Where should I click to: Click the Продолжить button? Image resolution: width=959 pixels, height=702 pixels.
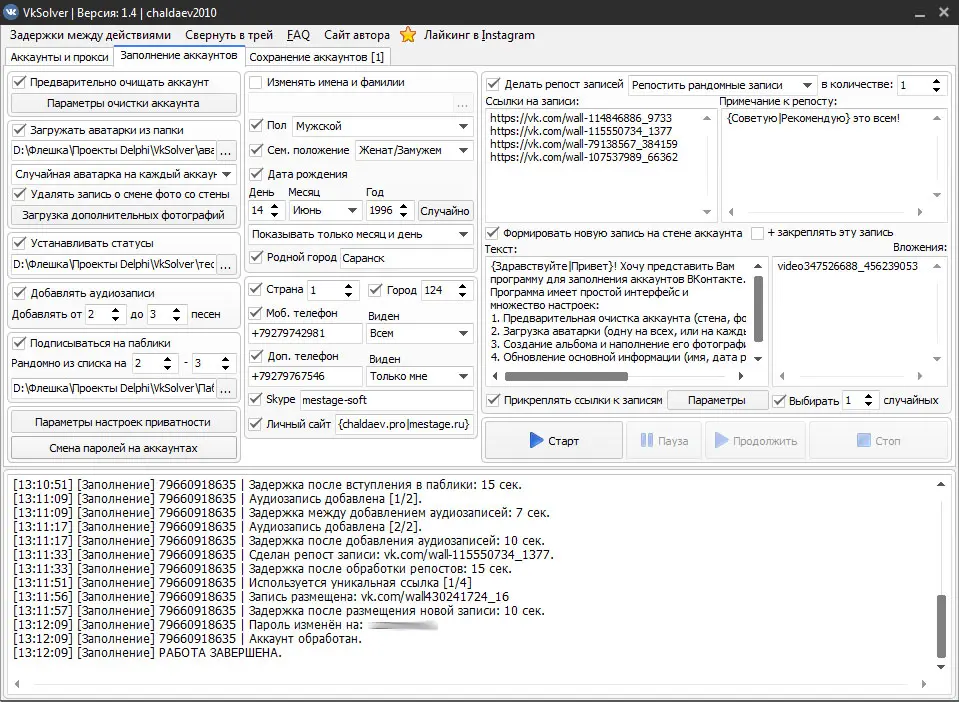(755, 440)
